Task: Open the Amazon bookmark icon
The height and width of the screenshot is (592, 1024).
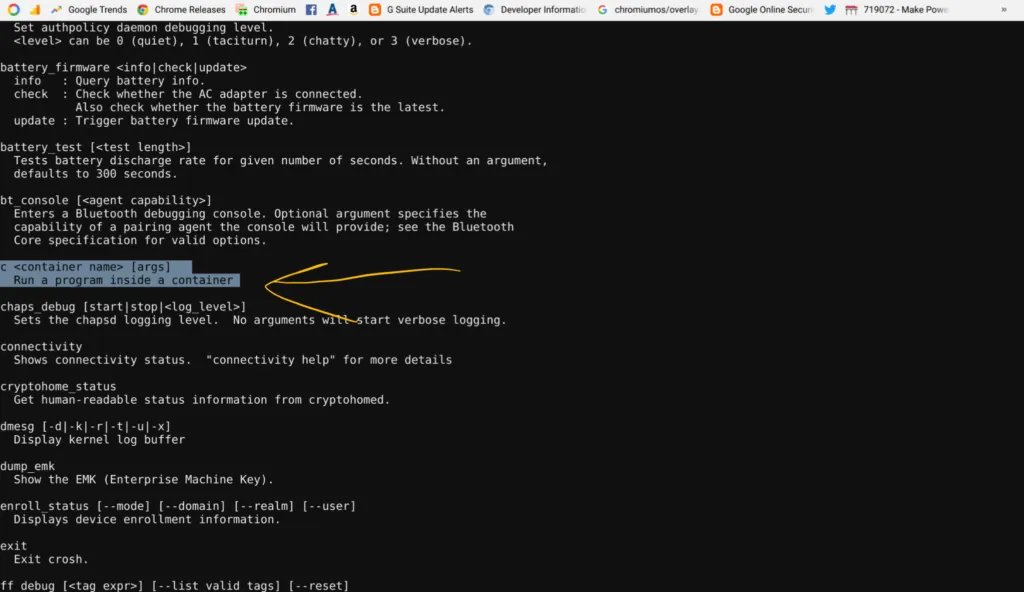Action: [x=353, y=9]
